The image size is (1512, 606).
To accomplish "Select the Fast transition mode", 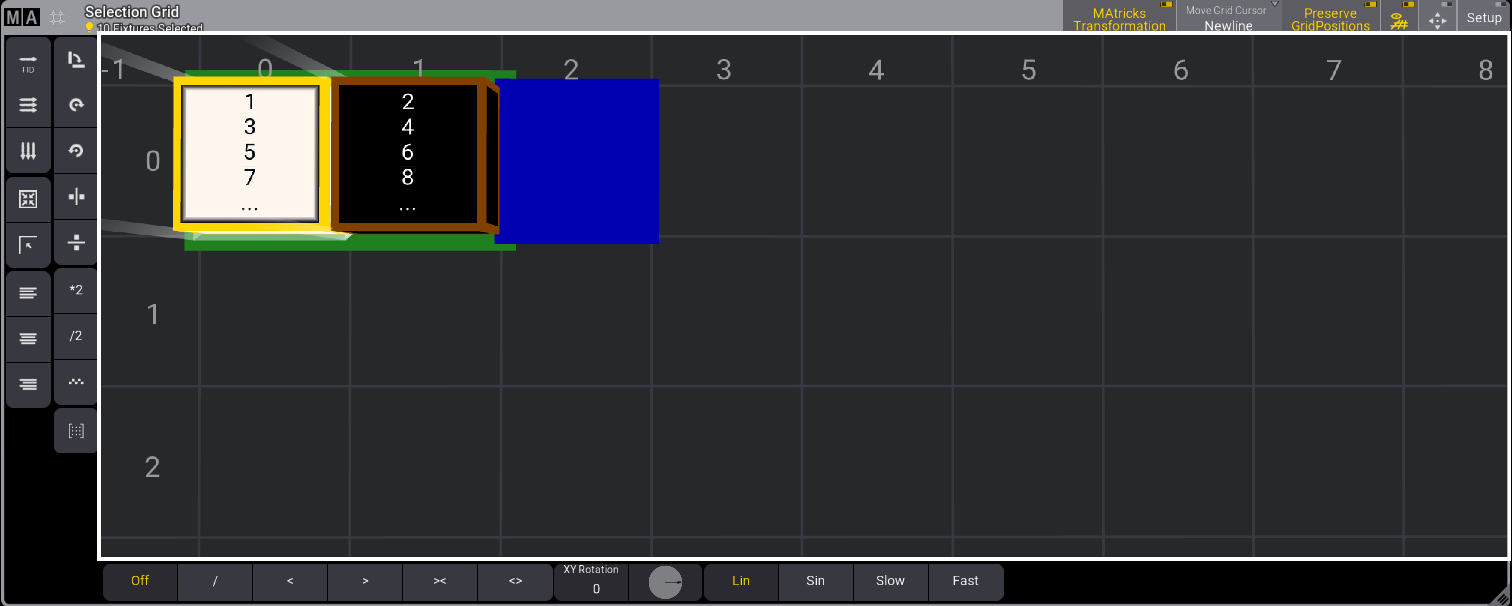I will point(965,581).
